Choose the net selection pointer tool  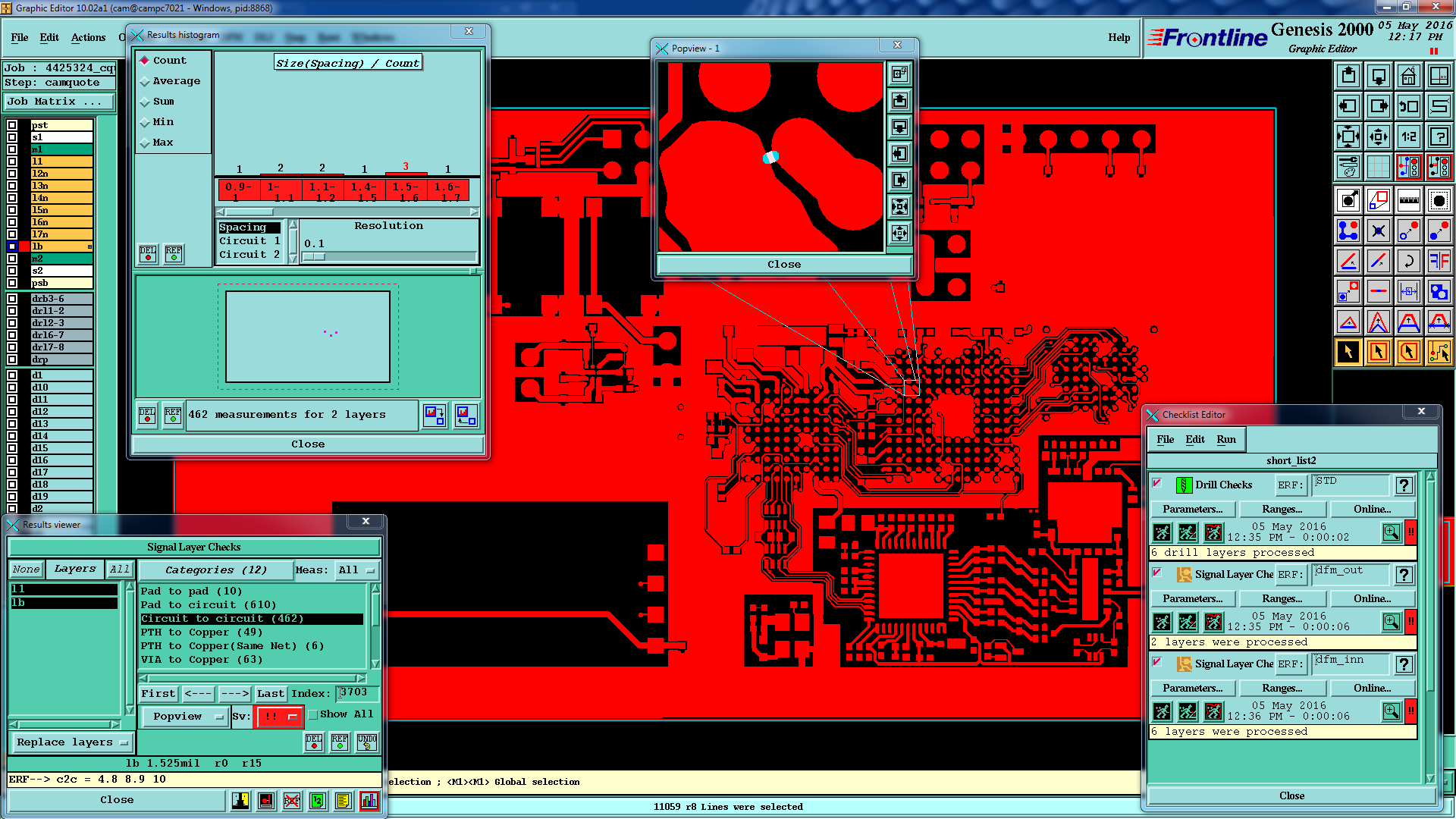(x=1439, y=352)
